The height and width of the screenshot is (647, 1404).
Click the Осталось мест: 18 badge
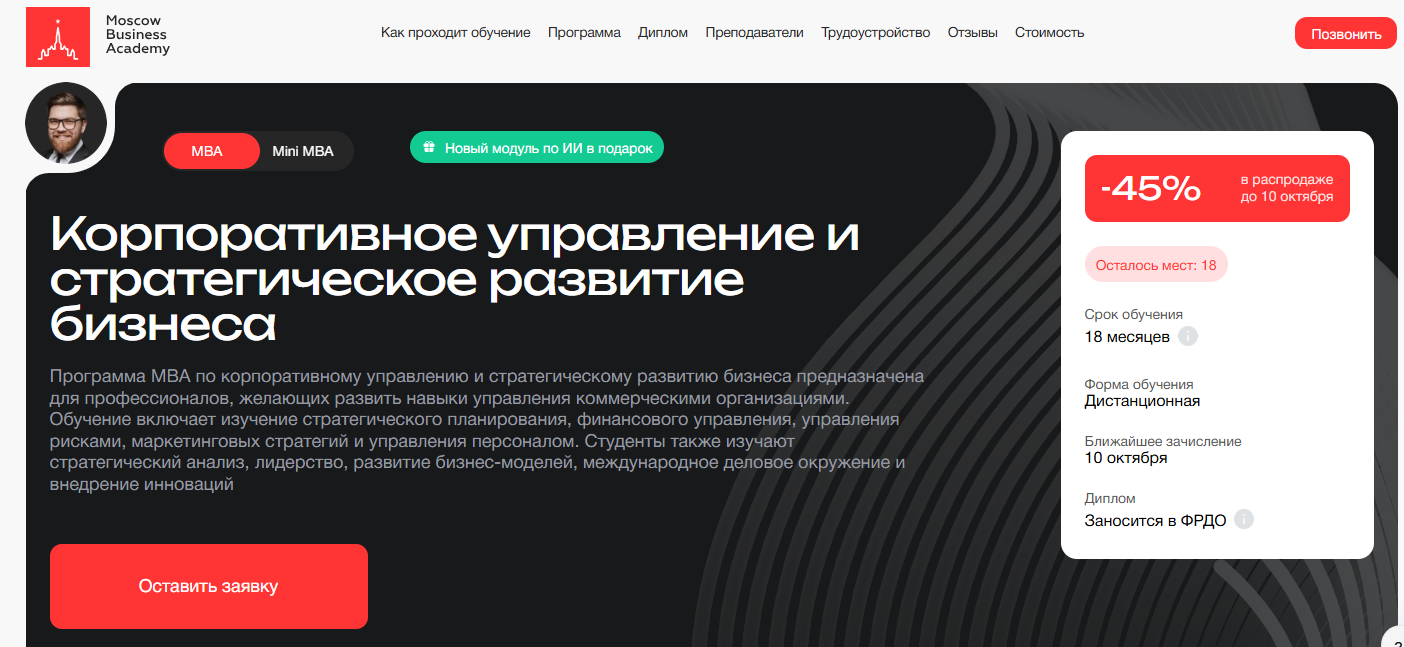tap(1155, 265)
